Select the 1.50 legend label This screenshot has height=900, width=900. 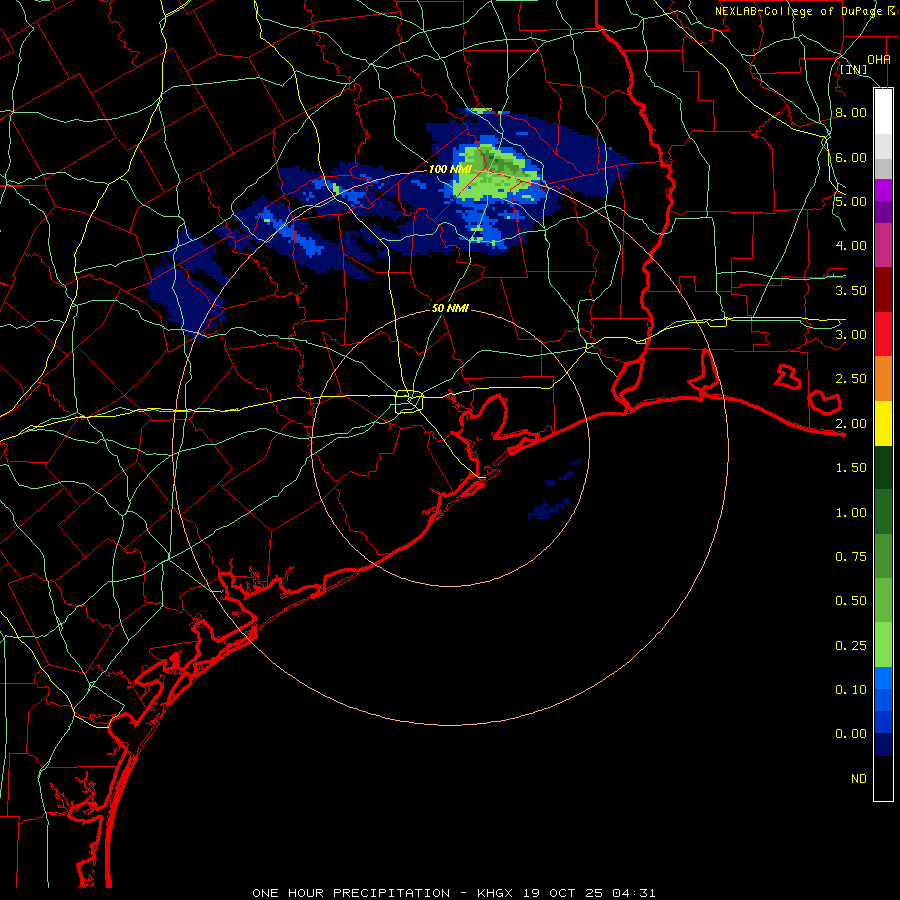tap(851, 468)
